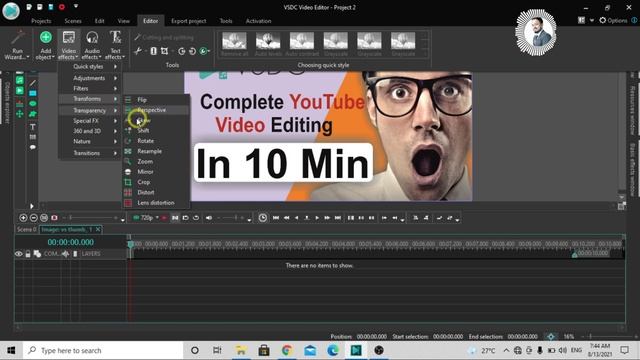Apply the Auto contrast quick style
640x360 pixels.
[x=302, y=44]
